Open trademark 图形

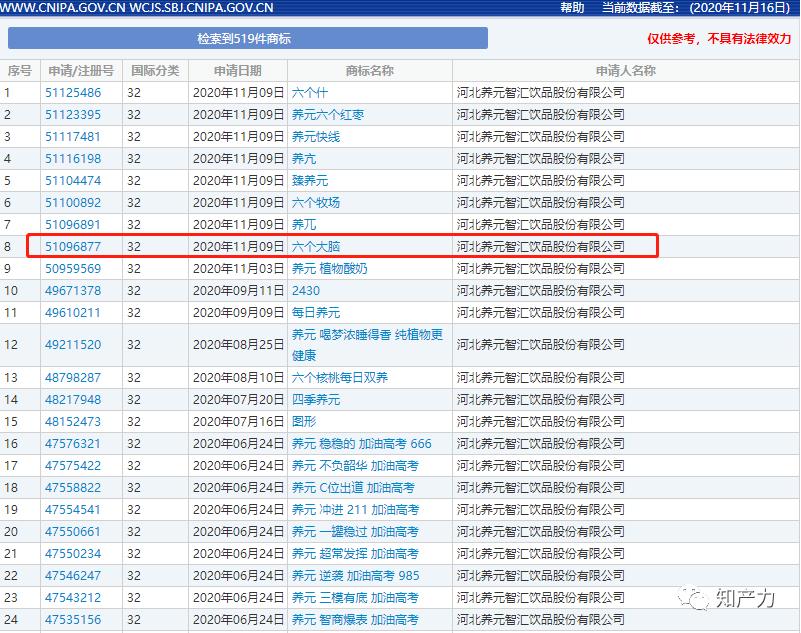point(304,421)
